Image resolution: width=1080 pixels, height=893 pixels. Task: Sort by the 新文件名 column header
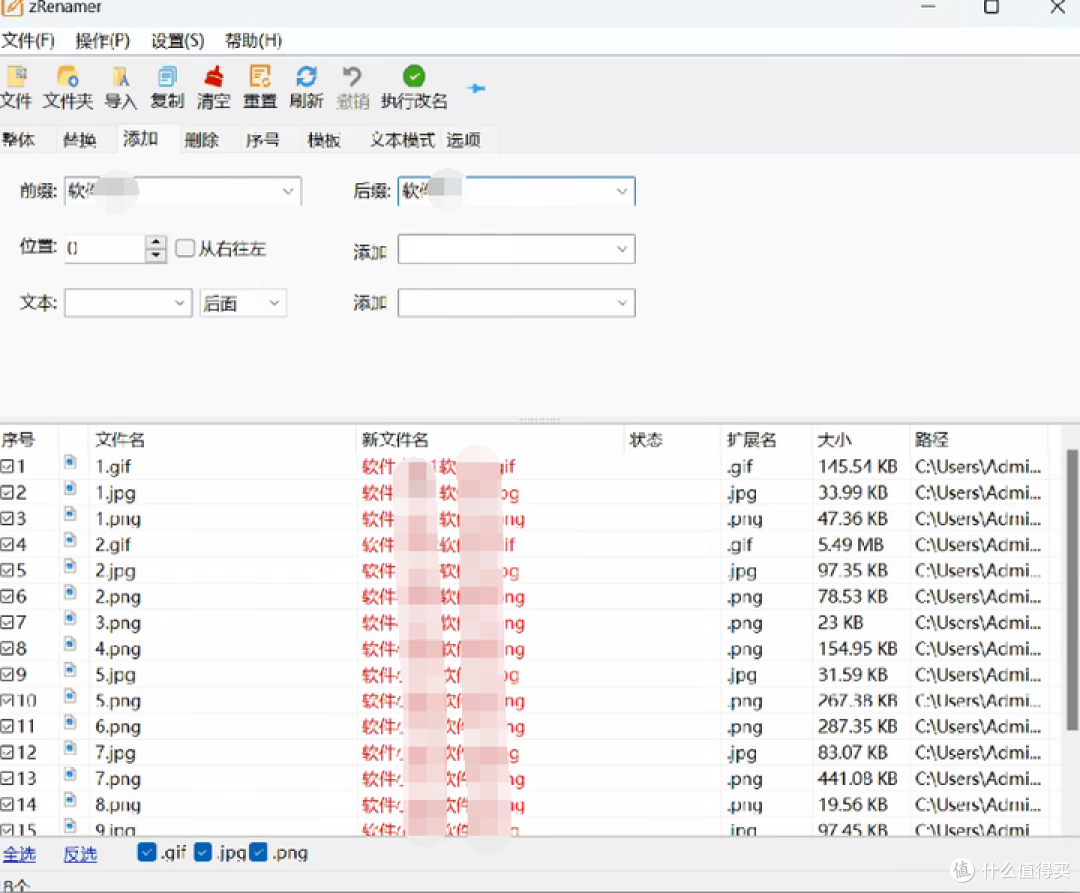490,439
